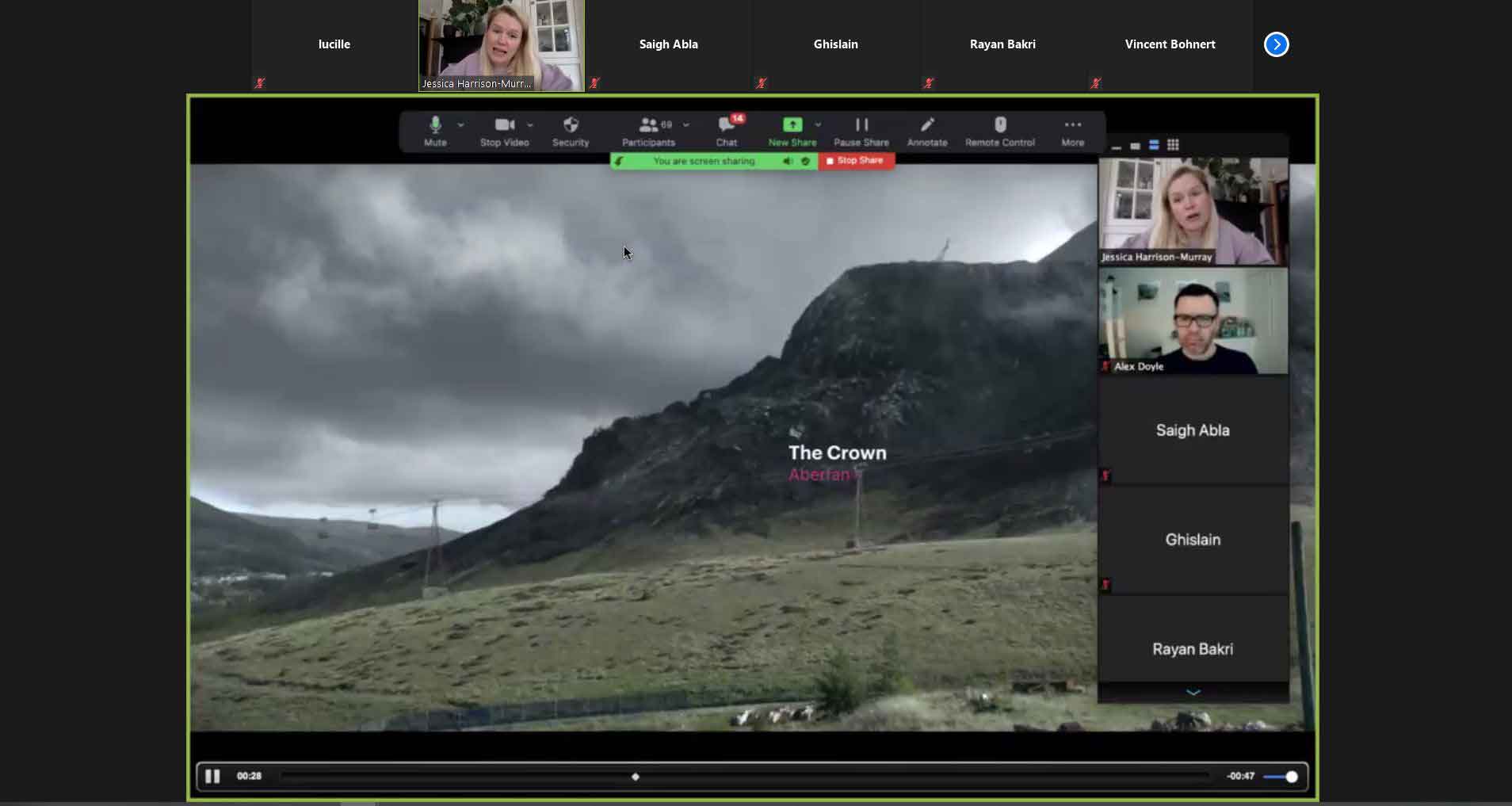
Task: Click Pause Share
Action: pyautogui.click(x=861, y=131)
